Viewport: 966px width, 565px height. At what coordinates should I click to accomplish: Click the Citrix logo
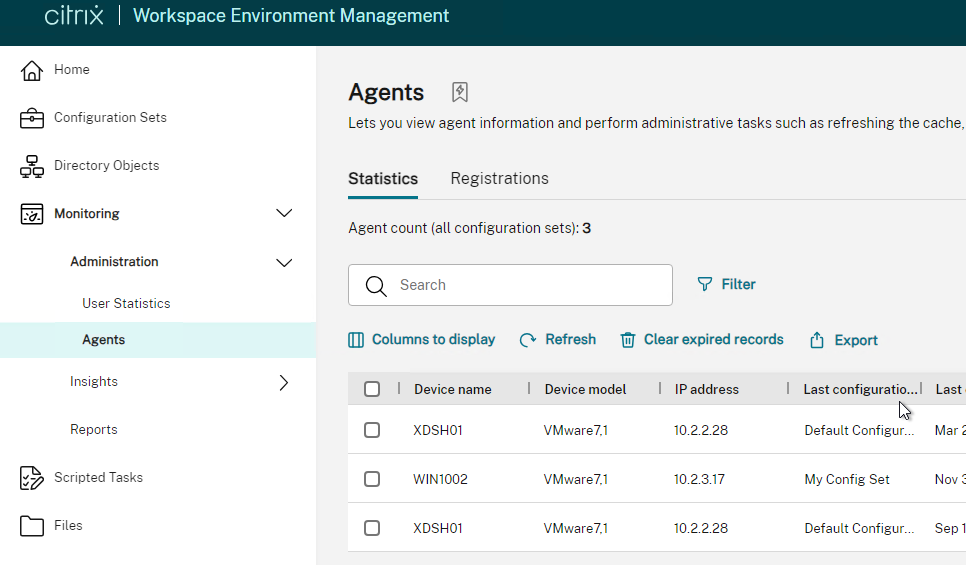pyautogui.click(x=74, y=15)
